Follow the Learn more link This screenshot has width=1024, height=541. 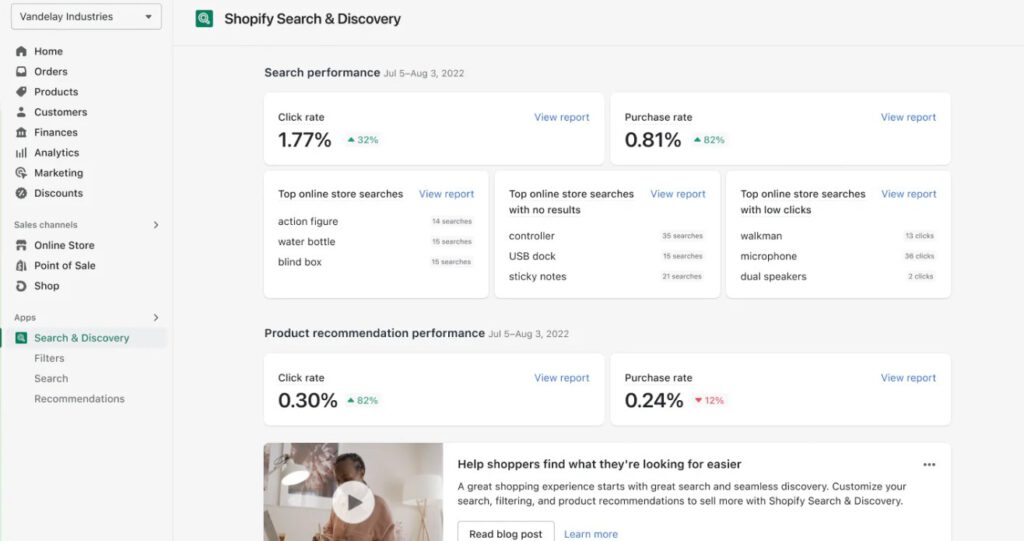click(590, 534)
